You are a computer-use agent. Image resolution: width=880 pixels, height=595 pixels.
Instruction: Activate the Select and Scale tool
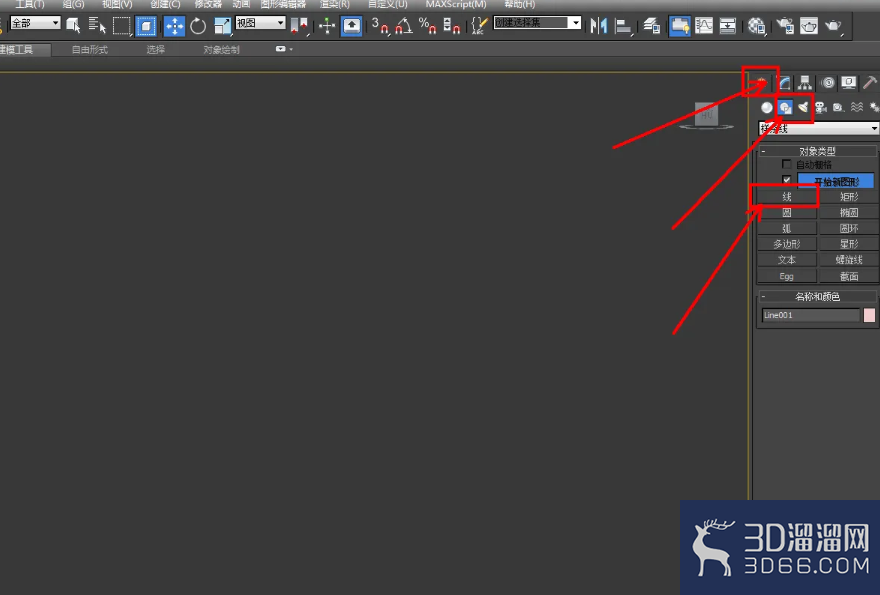(x=223, y=26)
